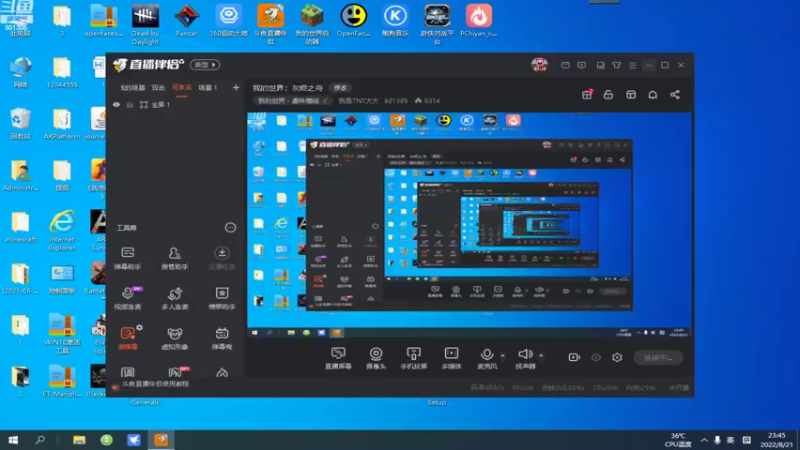Add a new scene with plus button
Viewport: 800px width, 450px height.
click(x=236, y=88)
